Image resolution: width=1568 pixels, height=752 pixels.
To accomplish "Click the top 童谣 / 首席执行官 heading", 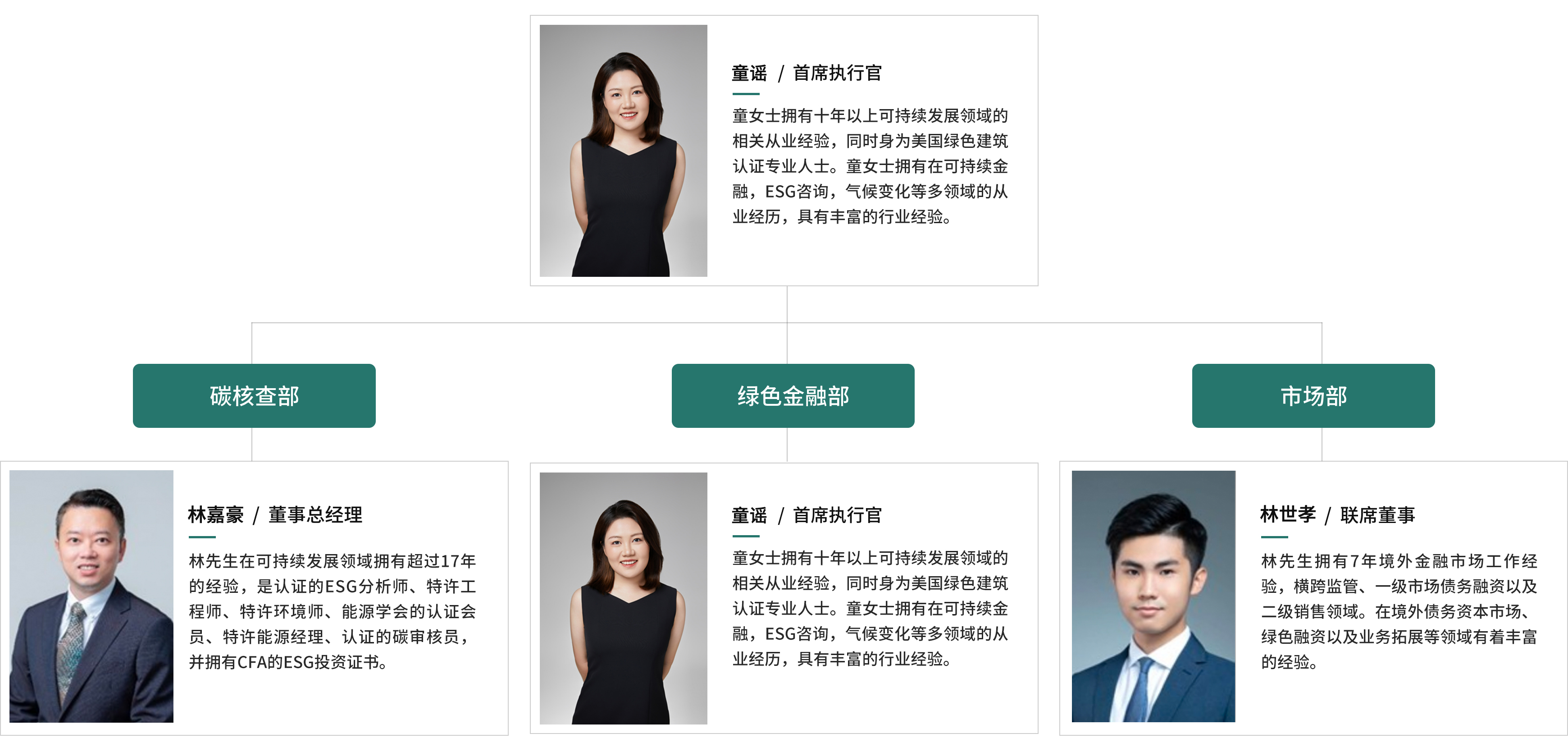I will [x=807, y=73].
